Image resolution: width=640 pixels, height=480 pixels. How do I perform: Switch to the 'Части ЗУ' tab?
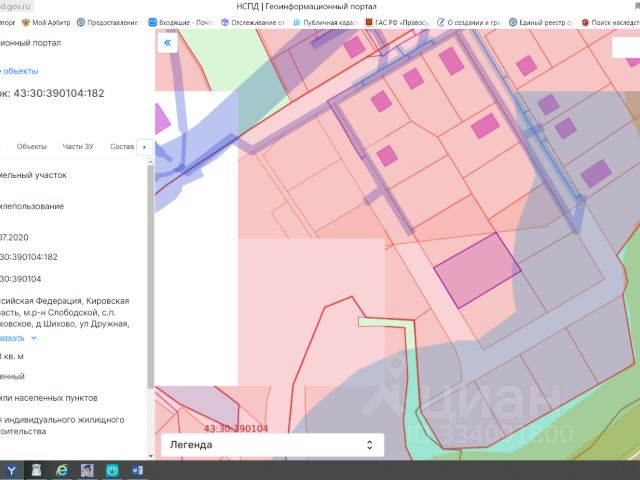pyautogui.click(x=78, y=147)
